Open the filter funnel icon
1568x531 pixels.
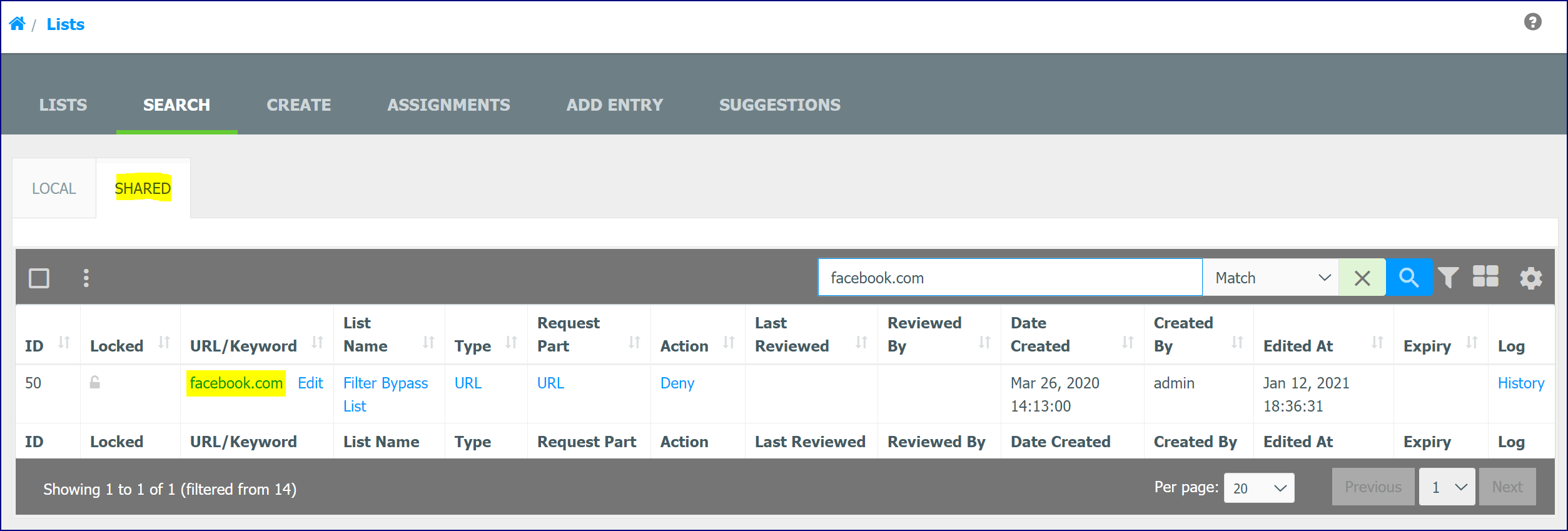(1448, 278)
